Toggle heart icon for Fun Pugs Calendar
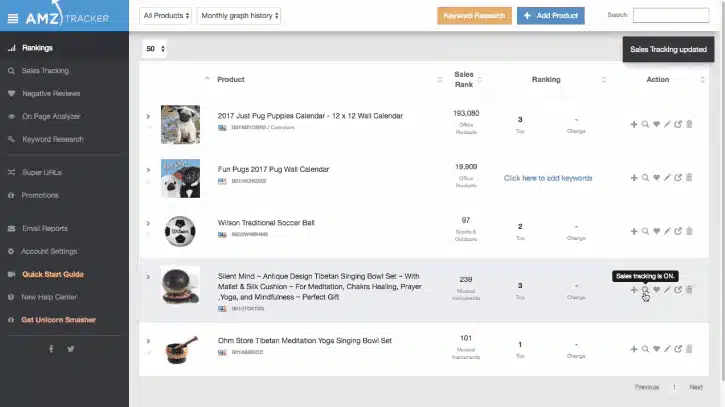725x407 pixels. (x=656, y=178)
